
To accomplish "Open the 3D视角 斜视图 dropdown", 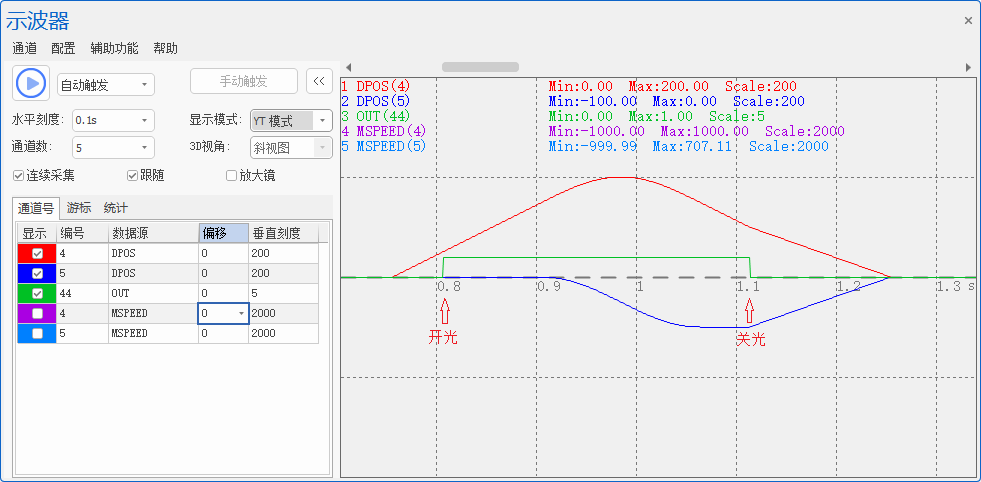I will point(291,148).
